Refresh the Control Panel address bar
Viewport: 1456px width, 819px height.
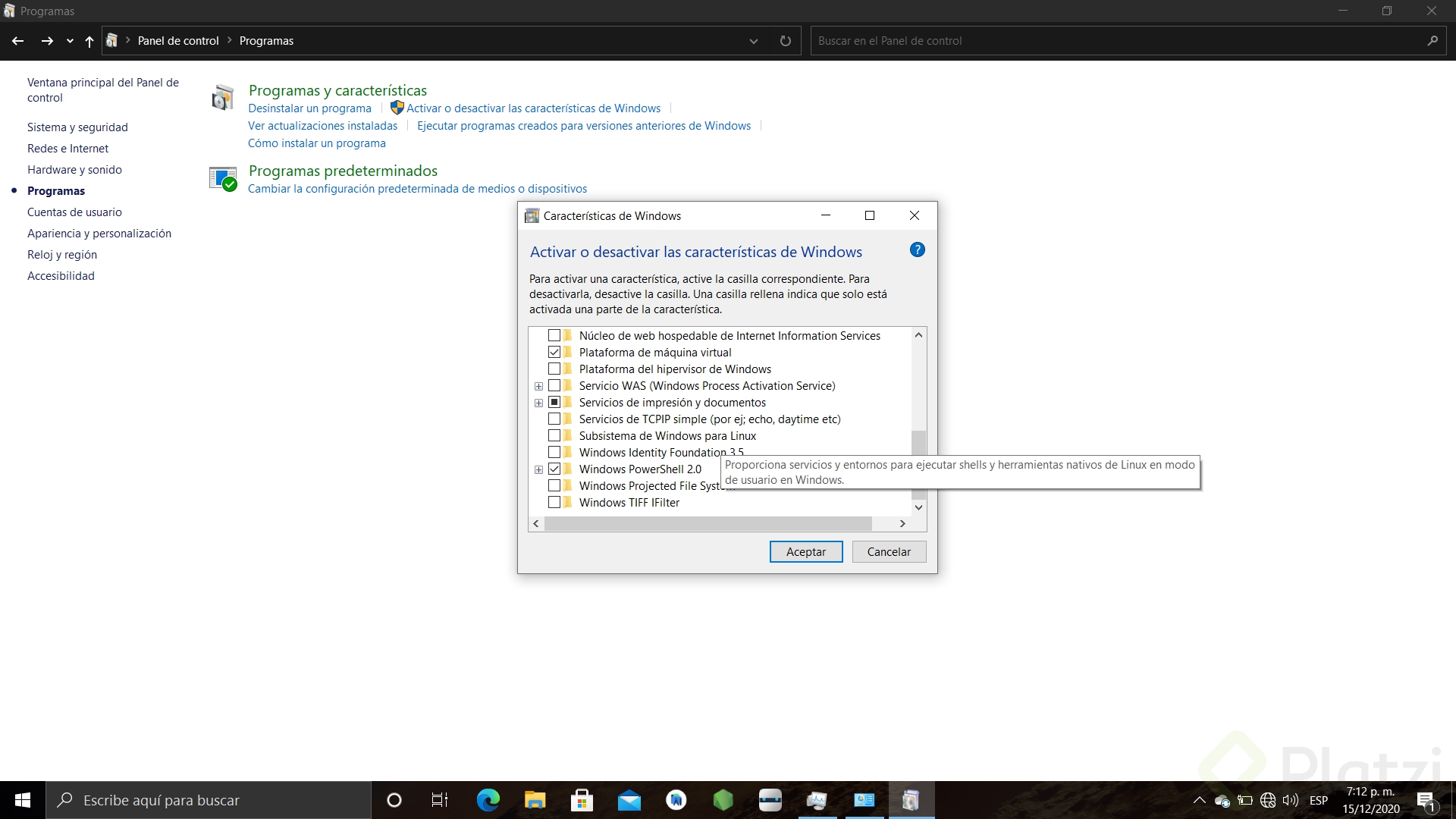point(786,41)
